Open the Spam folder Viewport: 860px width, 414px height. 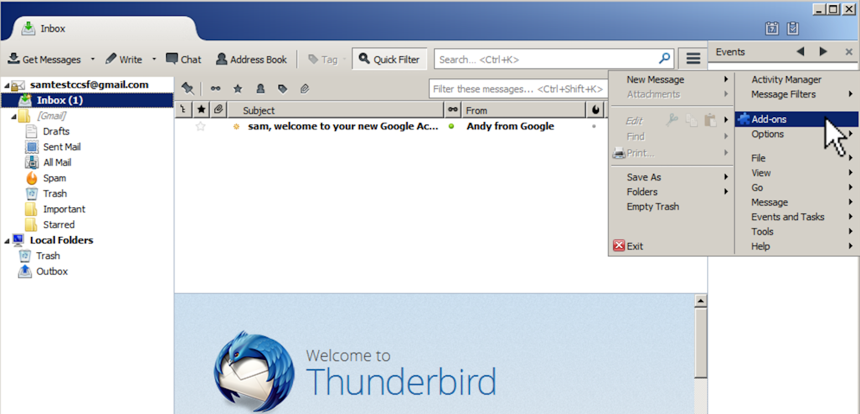[x=54, y=178]
